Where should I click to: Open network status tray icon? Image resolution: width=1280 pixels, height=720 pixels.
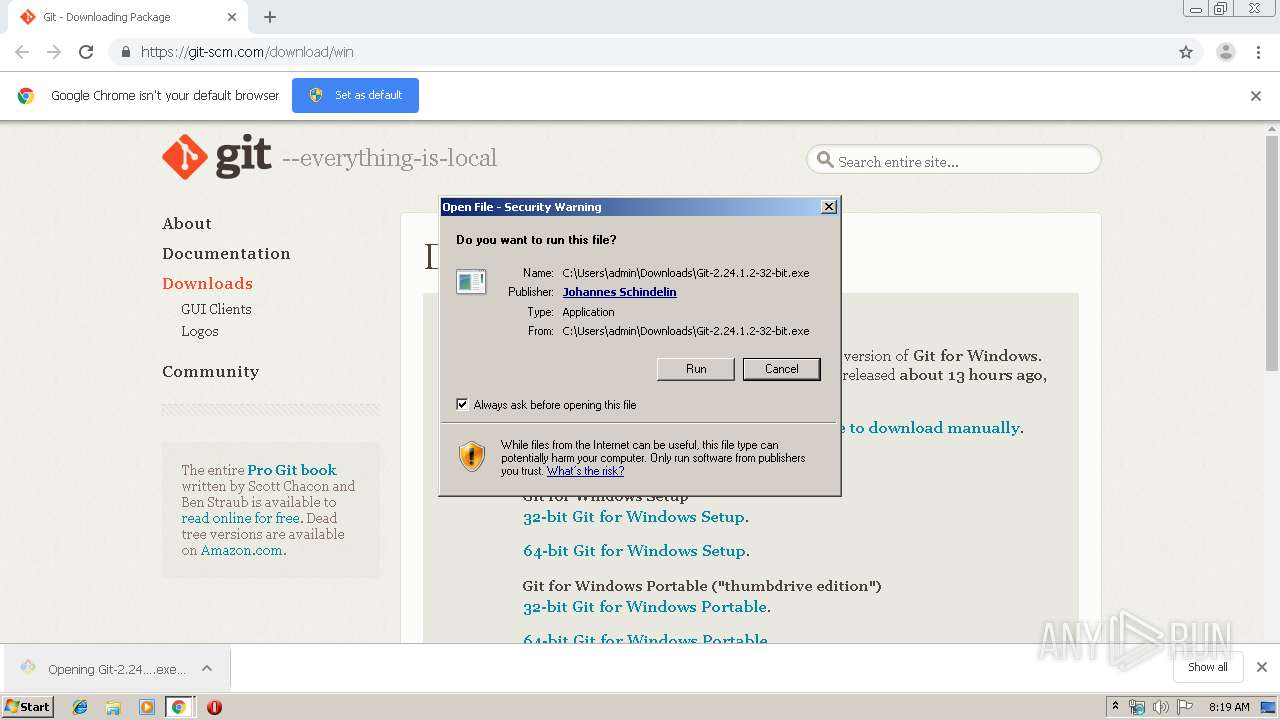pyautogui.click(x=1137, y=707)
